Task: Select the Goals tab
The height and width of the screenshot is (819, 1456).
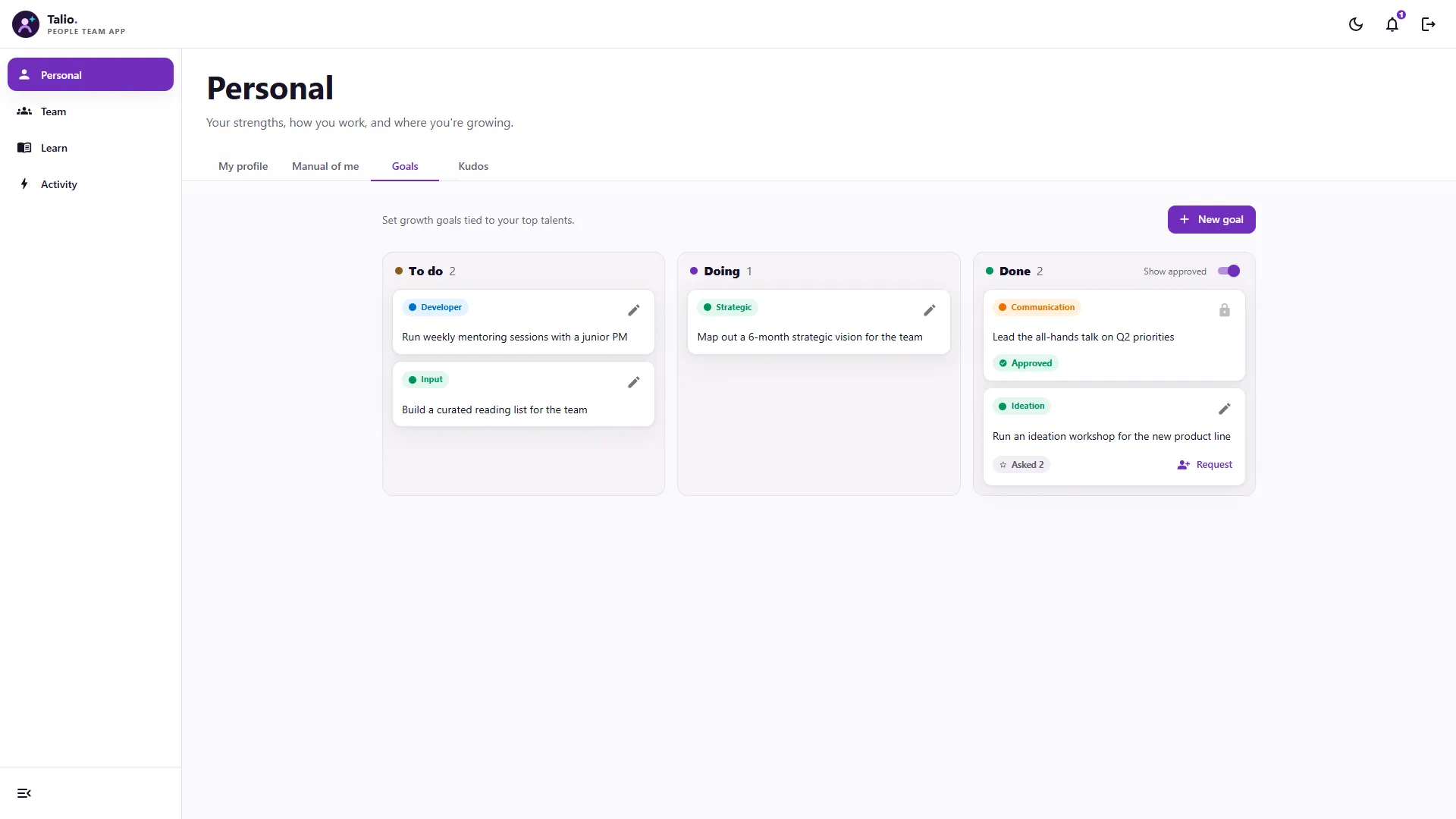Action: 405,166
